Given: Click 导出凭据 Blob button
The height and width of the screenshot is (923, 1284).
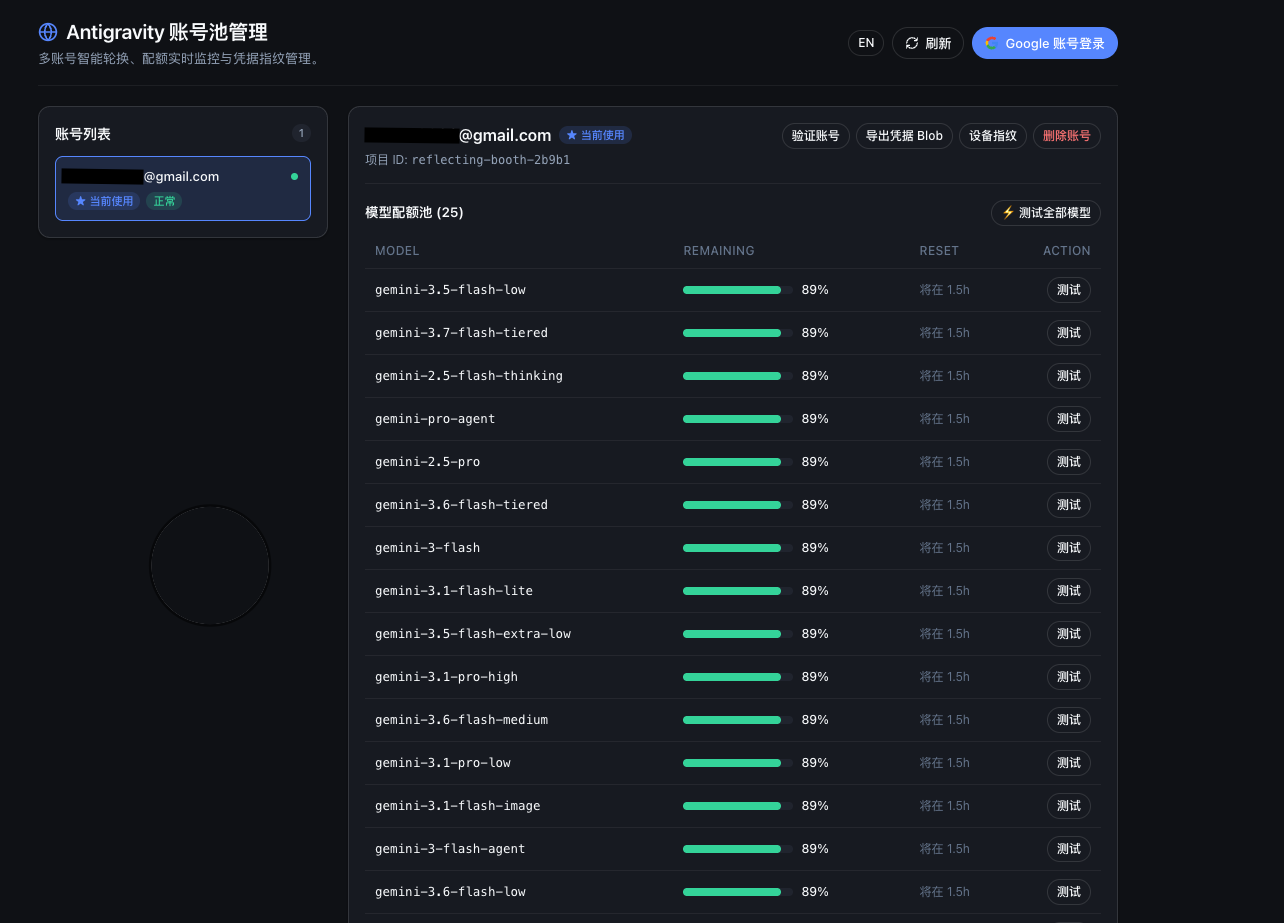Looking at the screenshot, I should click(x=904, y=136).
